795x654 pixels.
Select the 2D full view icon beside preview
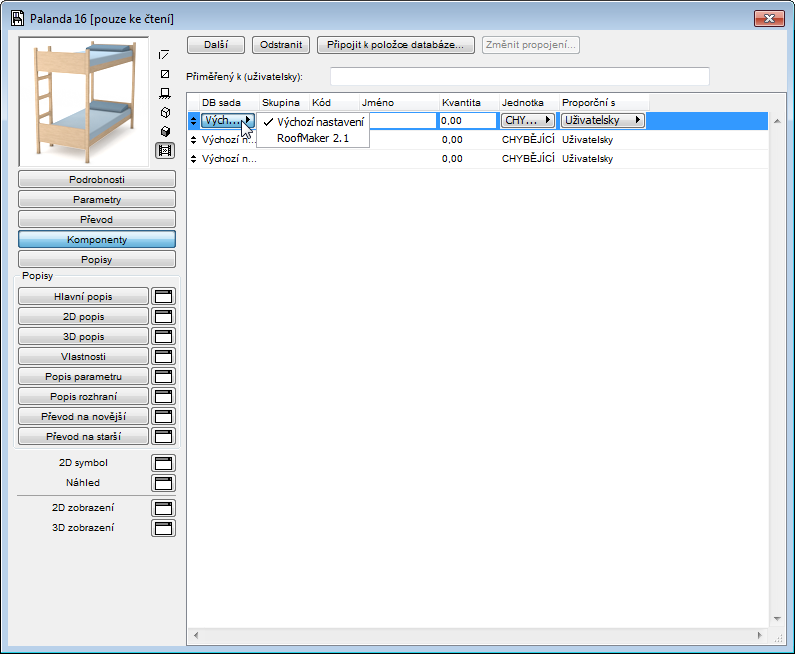pyautogui.click(x=165, y=74)
